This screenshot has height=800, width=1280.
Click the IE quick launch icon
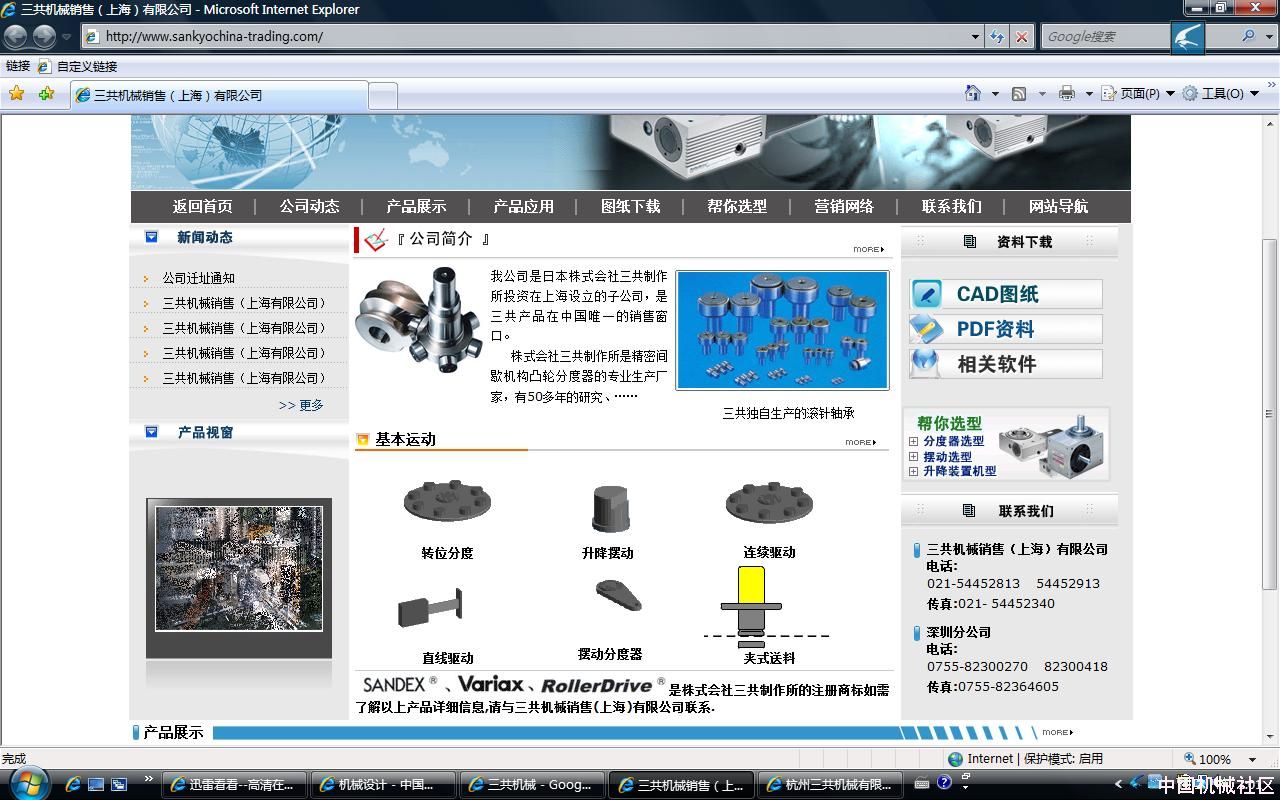coord(73,785)
